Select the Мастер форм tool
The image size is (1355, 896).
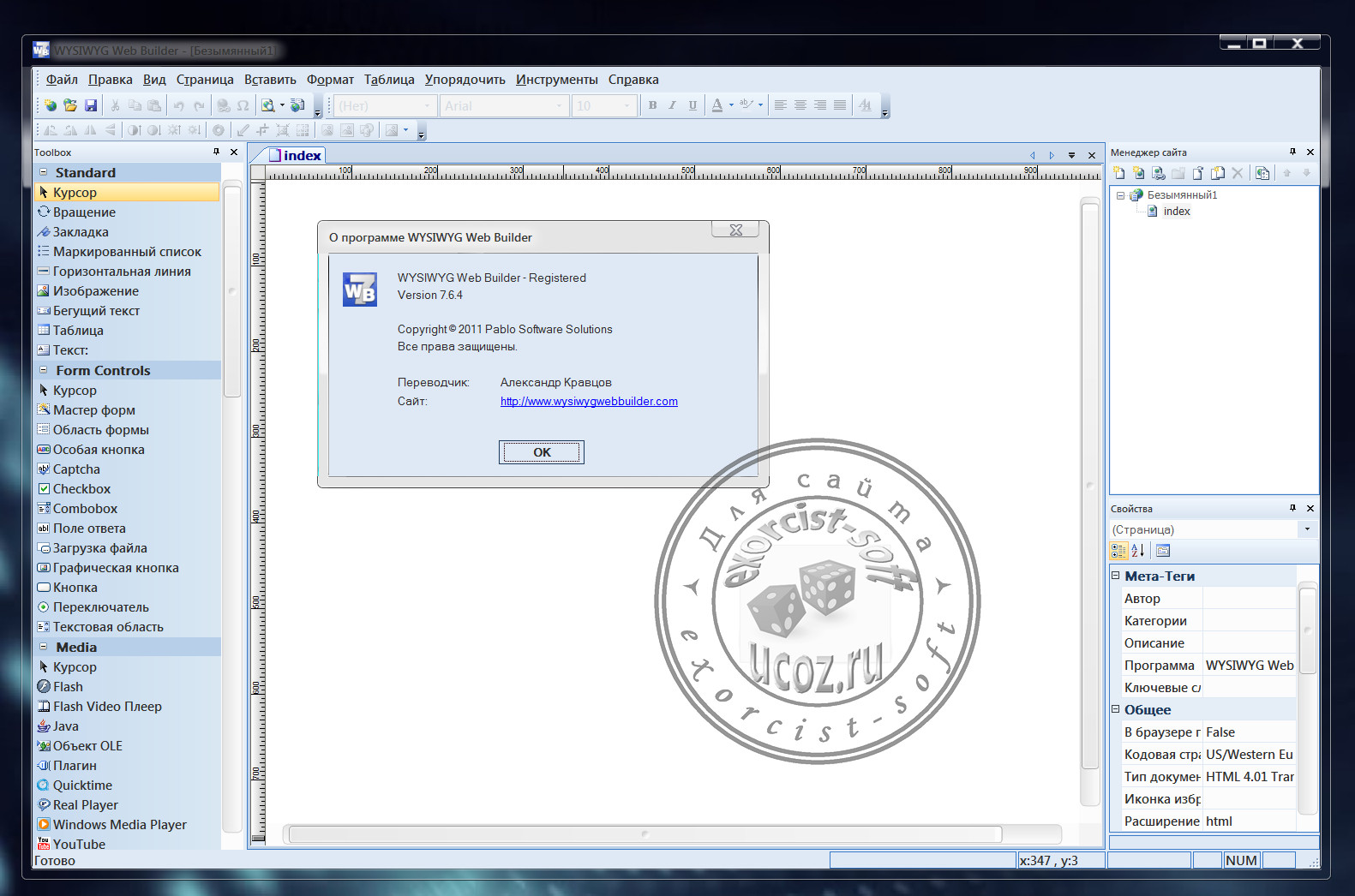pyautogui.click(x=94, y=410)
